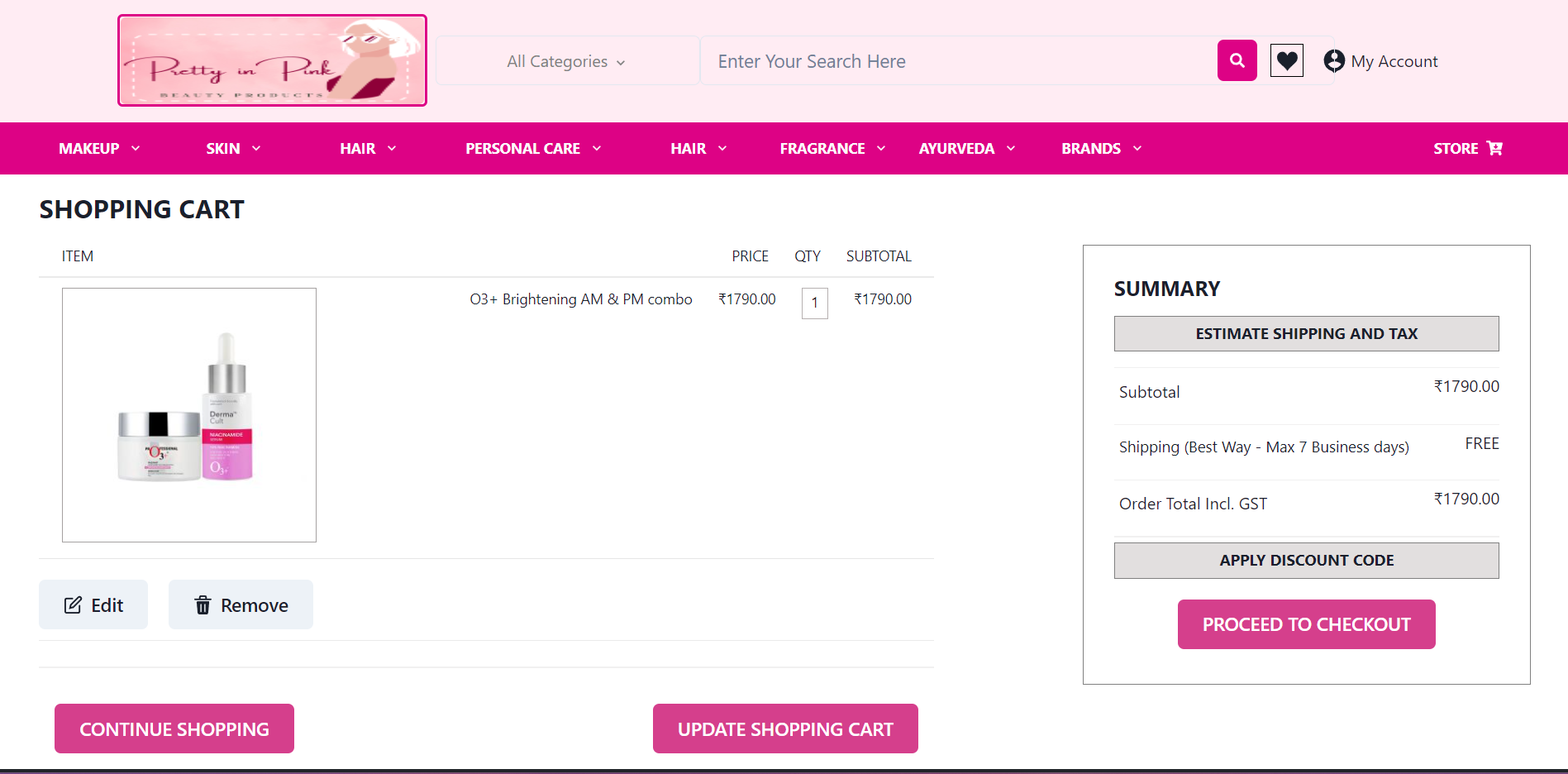Open the BRANDS menu
This screenshot has height=774, width=1568.
[x=1091, y=148]
